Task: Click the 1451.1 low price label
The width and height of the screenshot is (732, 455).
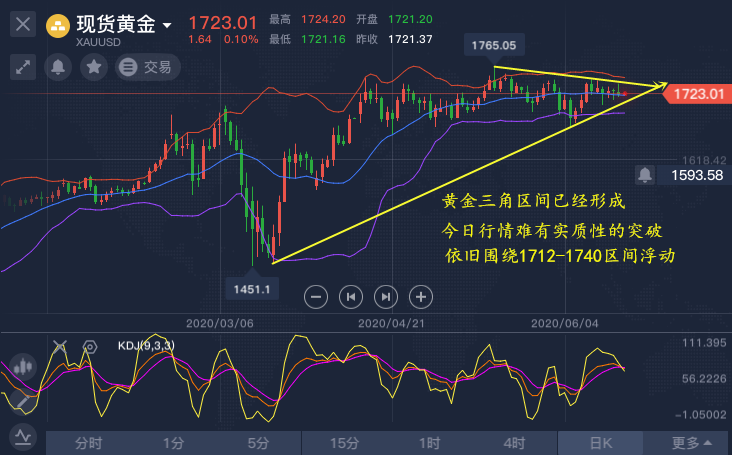Action: pos(252,289)
